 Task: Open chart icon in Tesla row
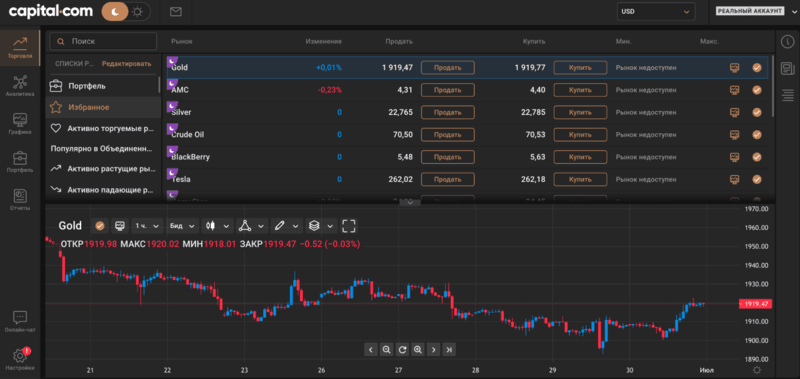coord(734,180)
